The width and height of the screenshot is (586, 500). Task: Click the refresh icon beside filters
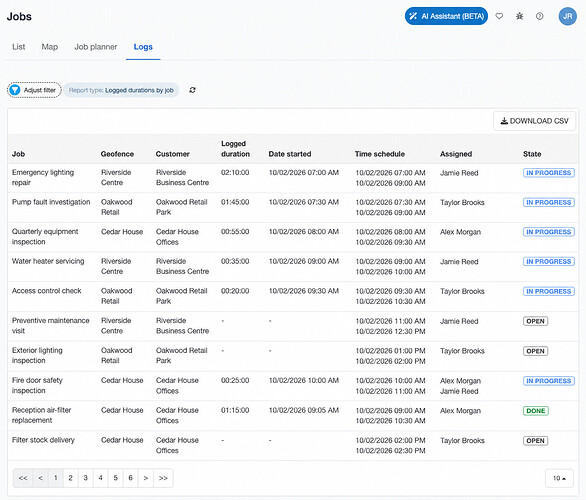pos(192,90)
